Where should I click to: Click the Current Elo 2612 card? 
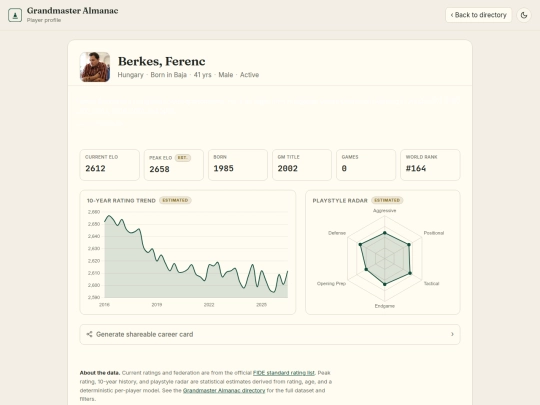pos(110,165)
